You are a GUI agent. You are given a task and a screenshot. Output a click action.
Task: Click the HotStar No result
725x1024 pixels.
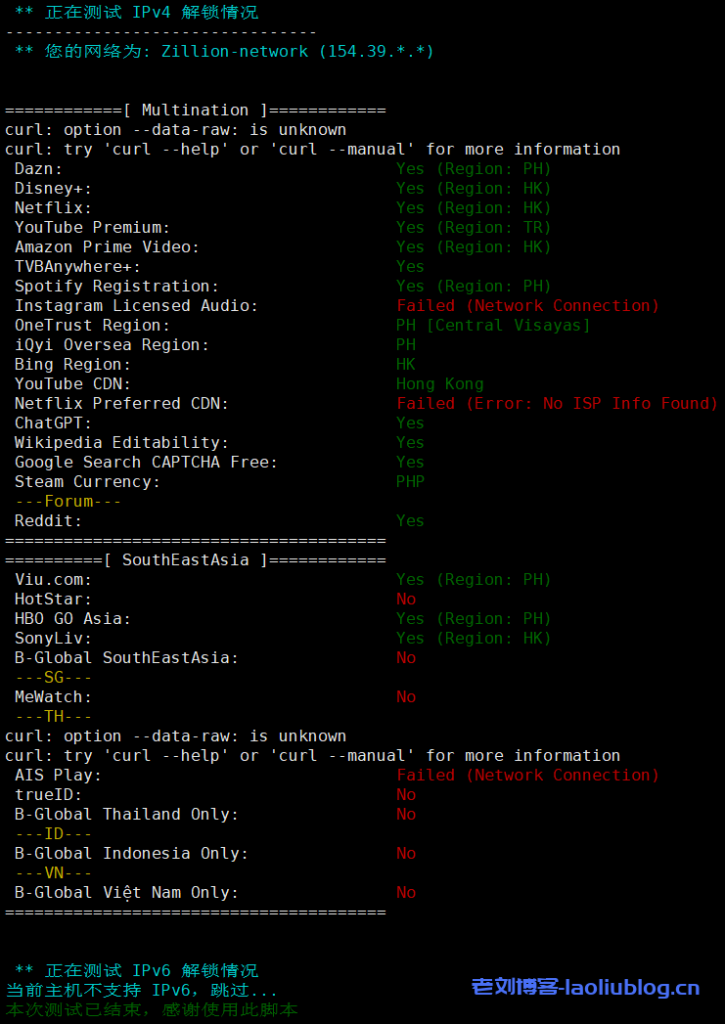click(406, 599)
